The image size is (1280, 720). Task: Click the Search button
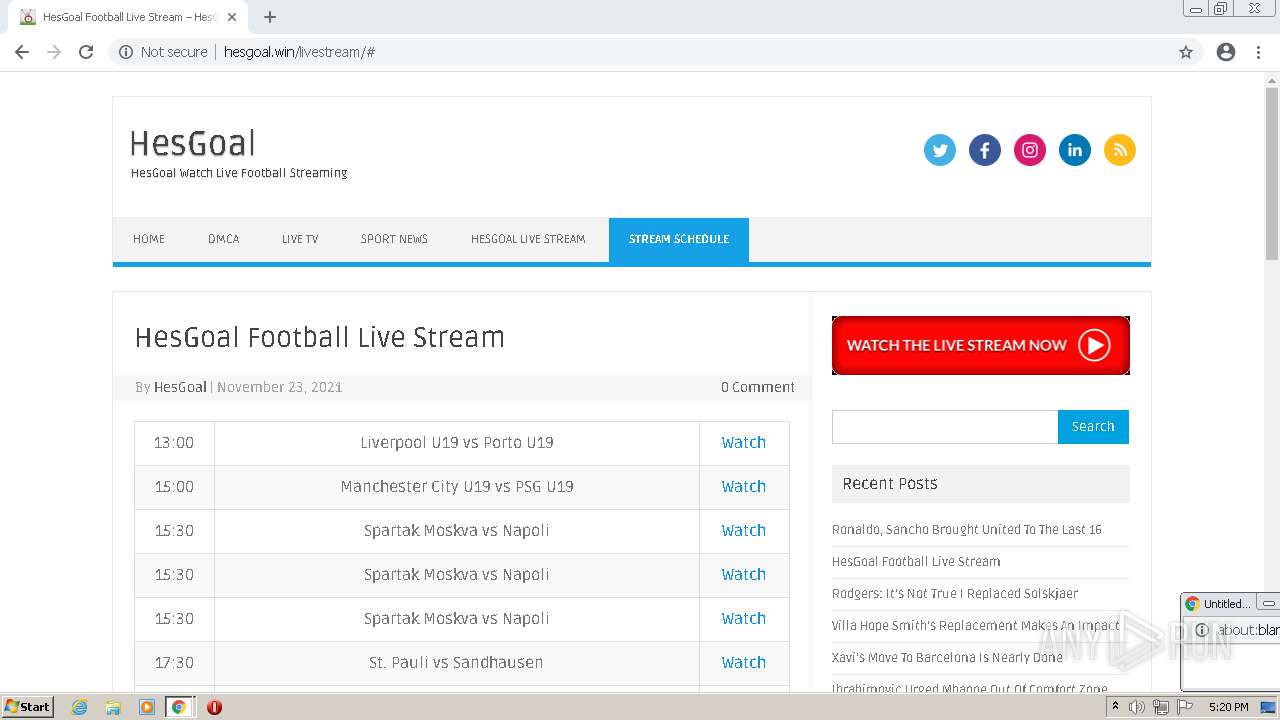pyautogui.click(x=1093, y=426)
